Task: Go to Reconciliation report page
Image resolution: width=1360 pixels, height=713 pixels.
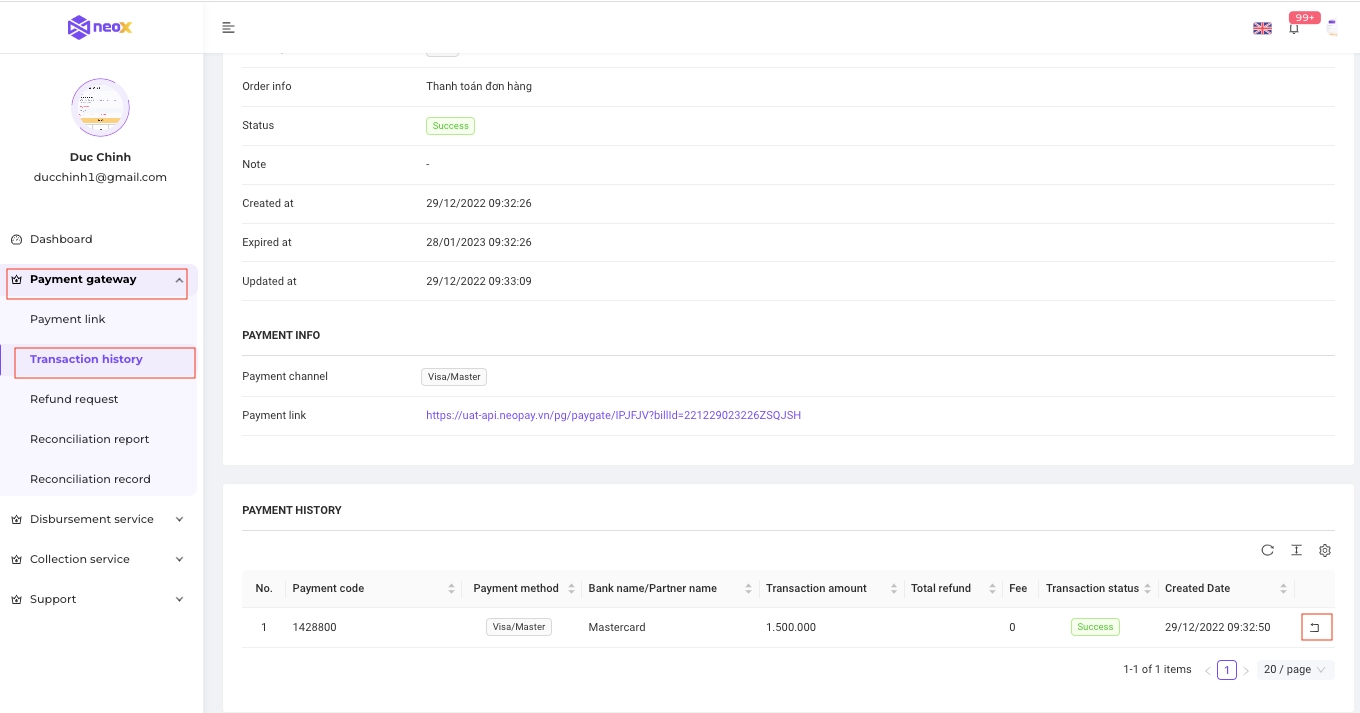Action: [x=89, y=439]
